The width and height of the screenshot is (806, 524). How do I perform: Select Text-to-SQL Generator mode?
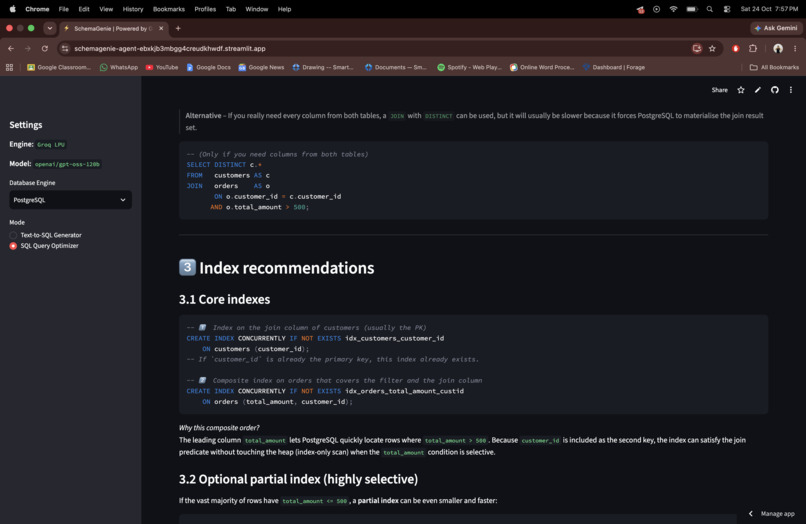tap(46, 235)
